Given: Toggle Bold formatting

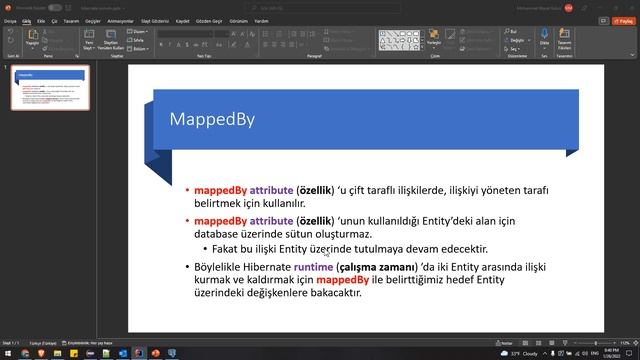Looking at the screenshot, I should (161, 44).
